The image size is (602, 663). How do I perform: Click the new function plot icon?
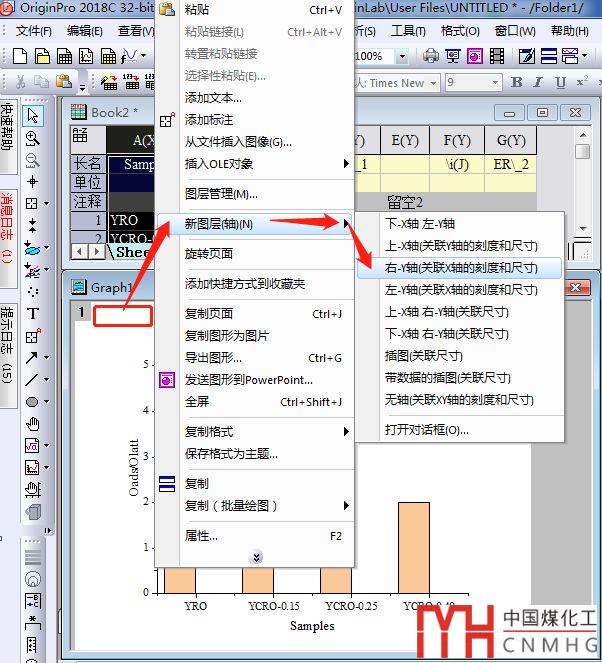click(x=129, y=56)
